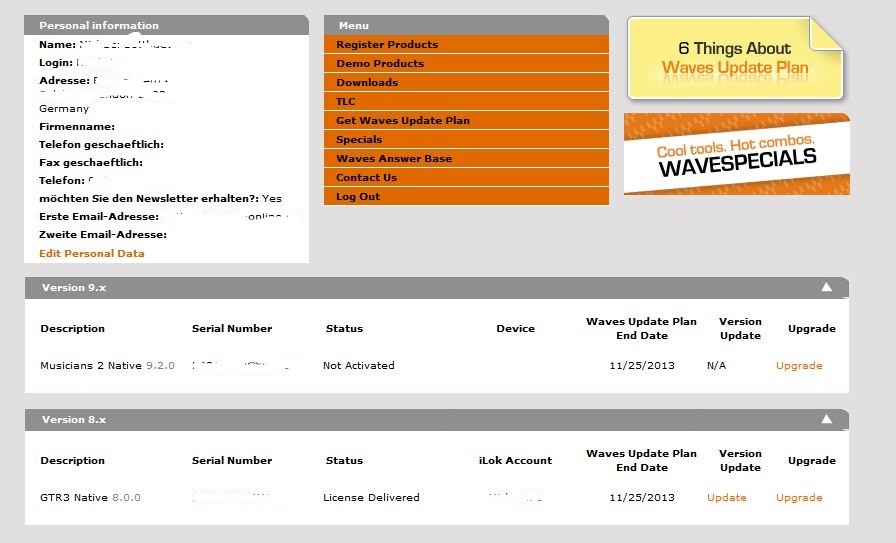This screenshot has width=896, height=543.
Task: Click the Newsletter erhalten Yes value
Action: click(x=272, y=198)
